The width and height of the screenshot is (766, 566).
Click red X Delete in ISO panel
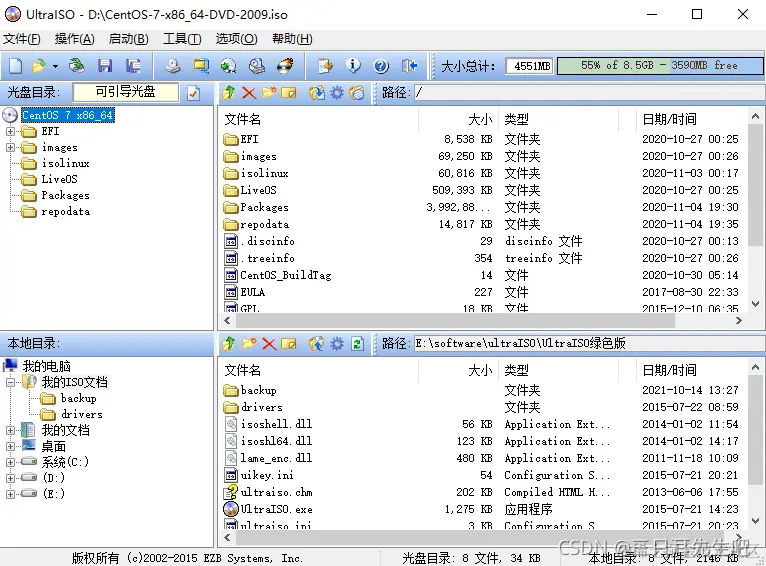tap(249, 92)
